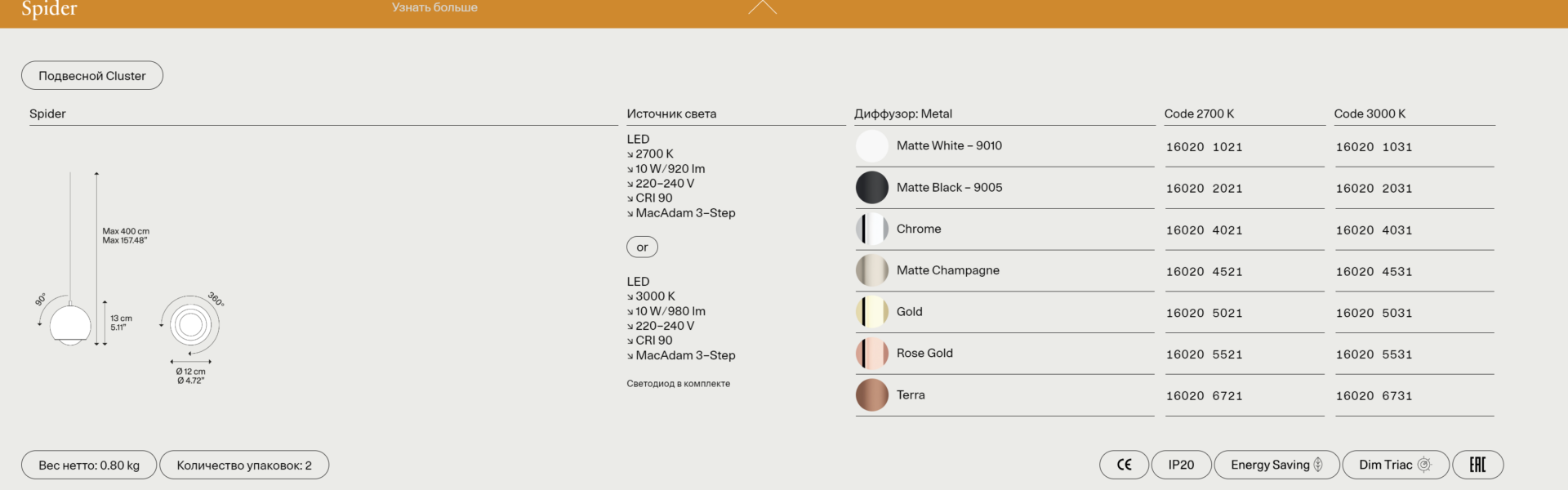Click the CE certification badge

(x=1124, y=465)
